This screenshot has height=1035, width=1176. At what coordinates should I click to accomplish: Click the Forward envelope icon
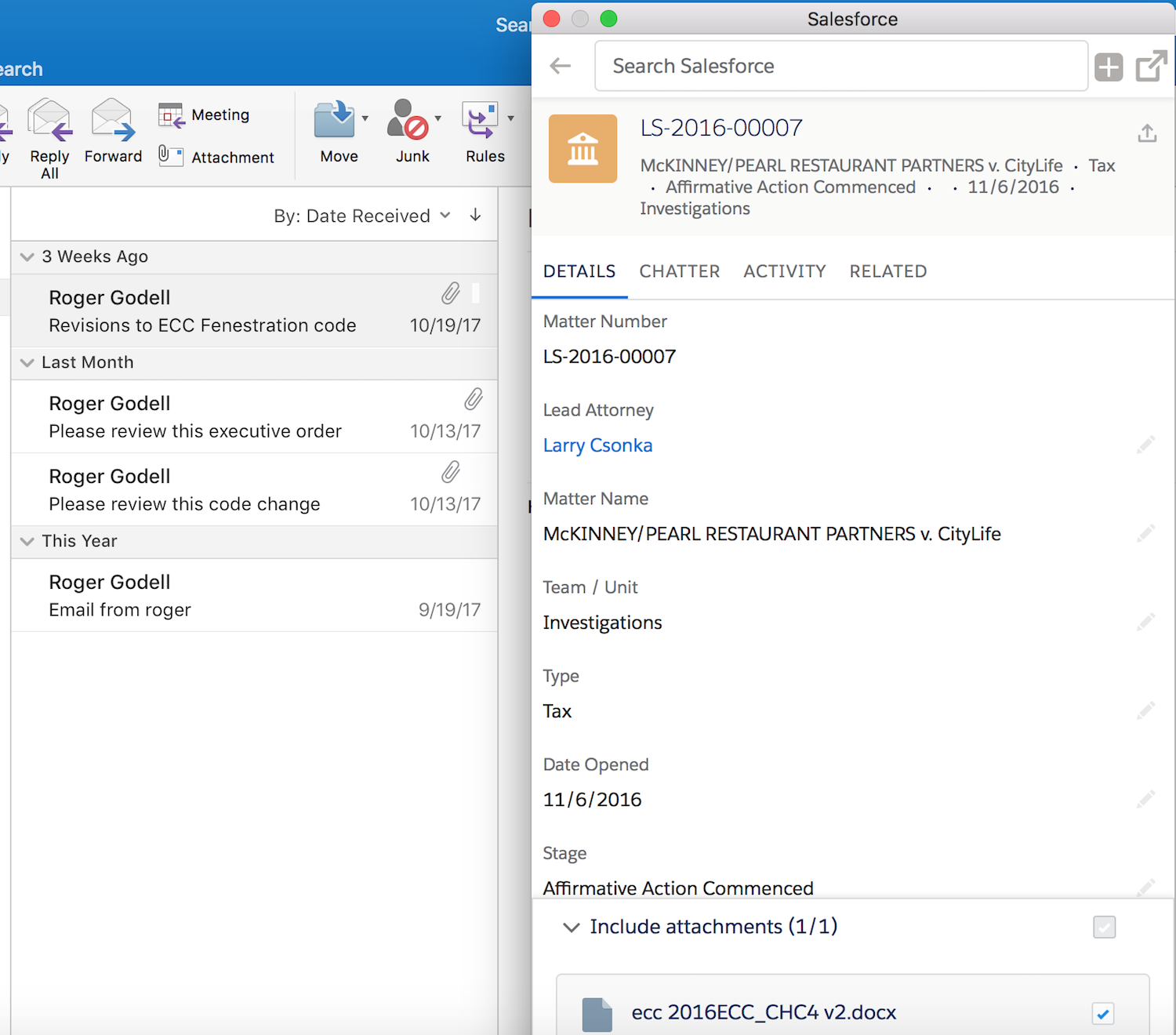coord(113,121)
